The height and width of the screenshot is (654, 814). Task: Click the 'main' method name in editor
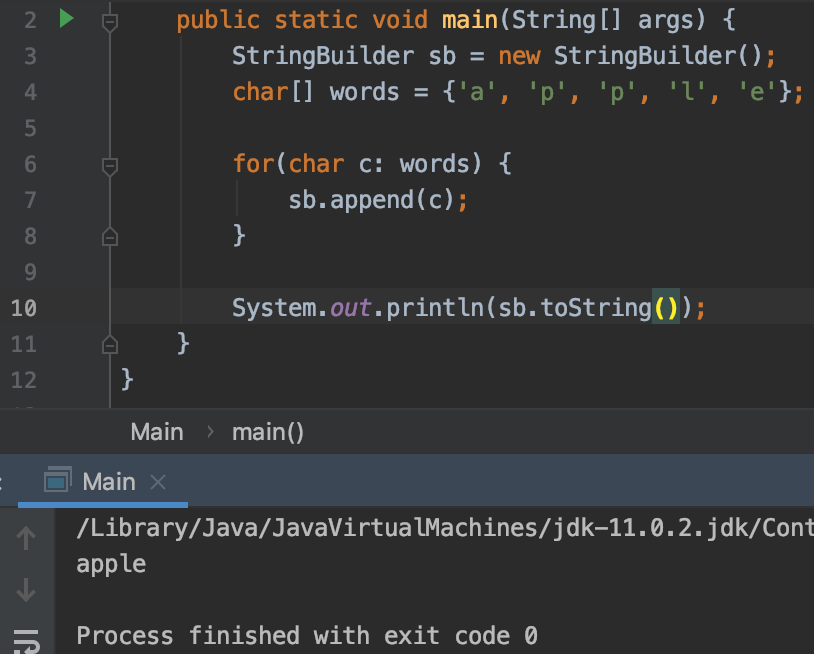point(470,20)
